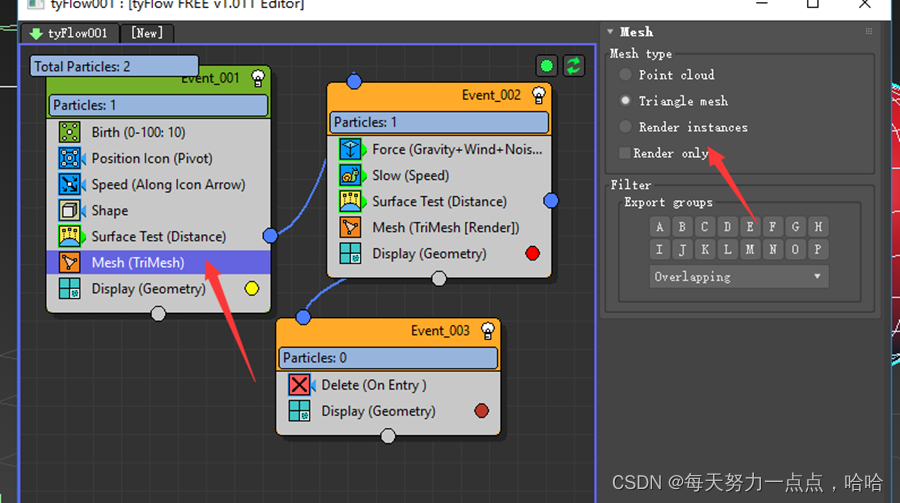Click Mesh (TriMesh) operator icon in Event_001
This screenshot has width=900, height=503.
[69, 262]
